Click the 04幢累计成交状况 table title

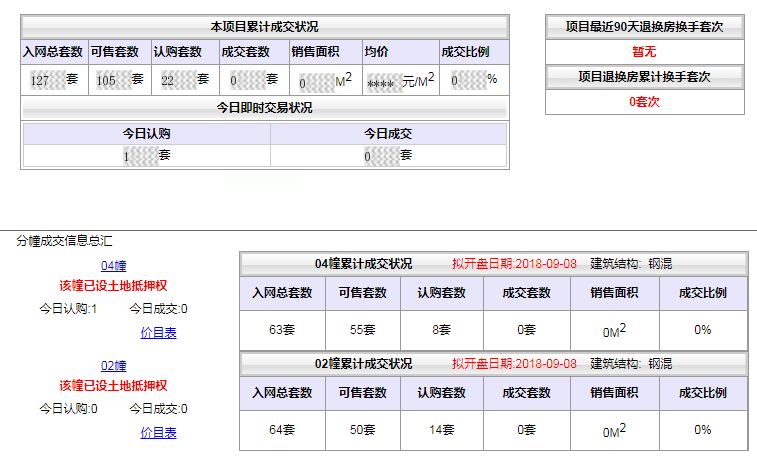point(363,263)
